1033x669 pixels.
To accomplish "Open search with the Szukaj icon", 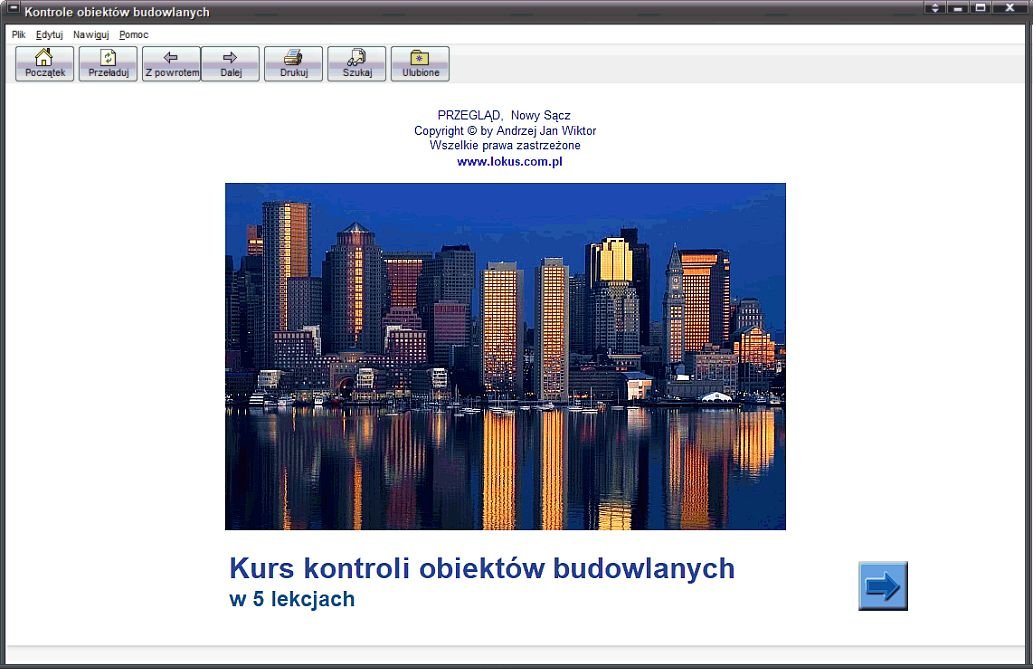I will click(356, 63).
